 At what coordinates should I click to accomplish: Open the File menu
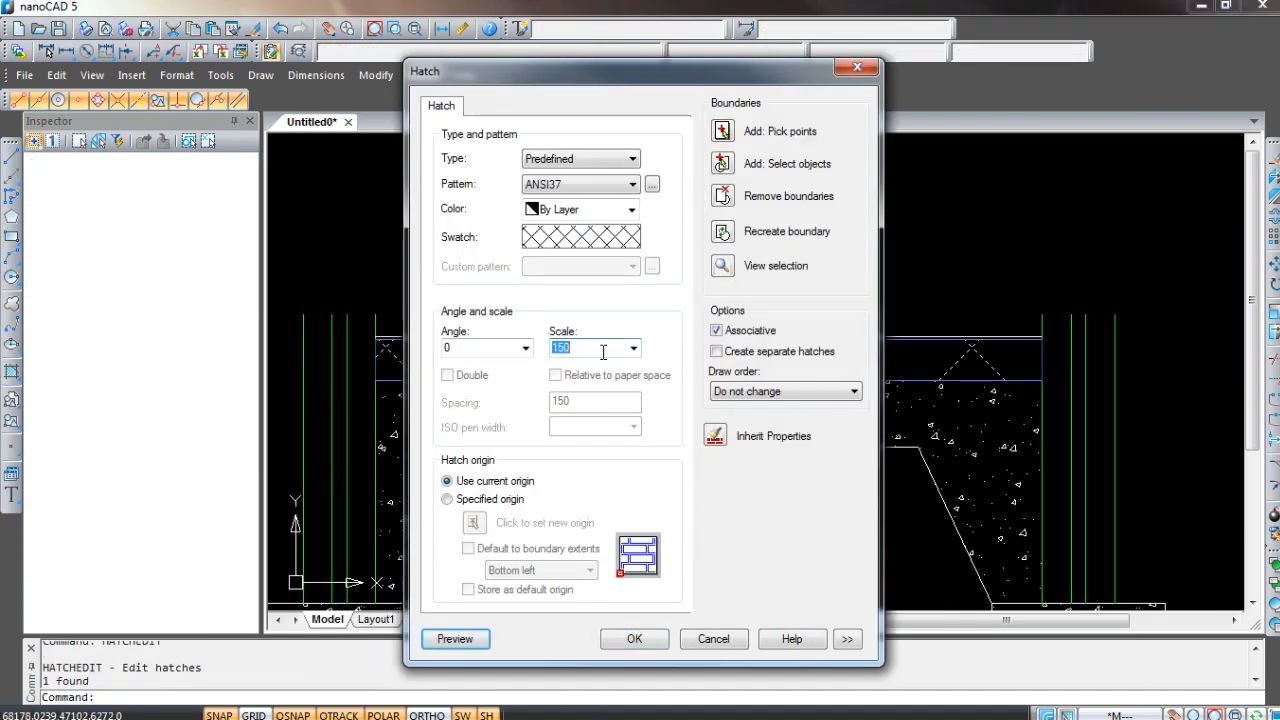24,75
